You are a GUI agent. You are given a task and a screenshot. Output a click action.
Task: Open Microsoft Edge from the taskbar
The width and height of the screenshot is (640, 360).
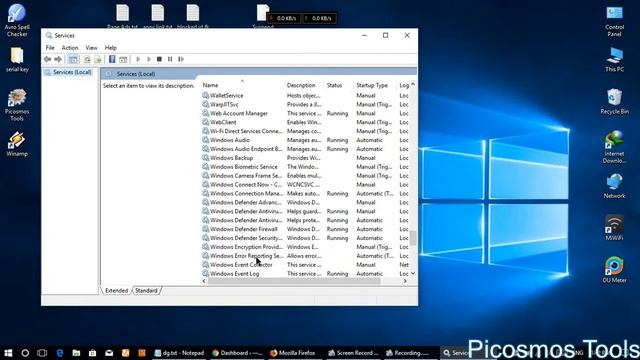[60, 353]
